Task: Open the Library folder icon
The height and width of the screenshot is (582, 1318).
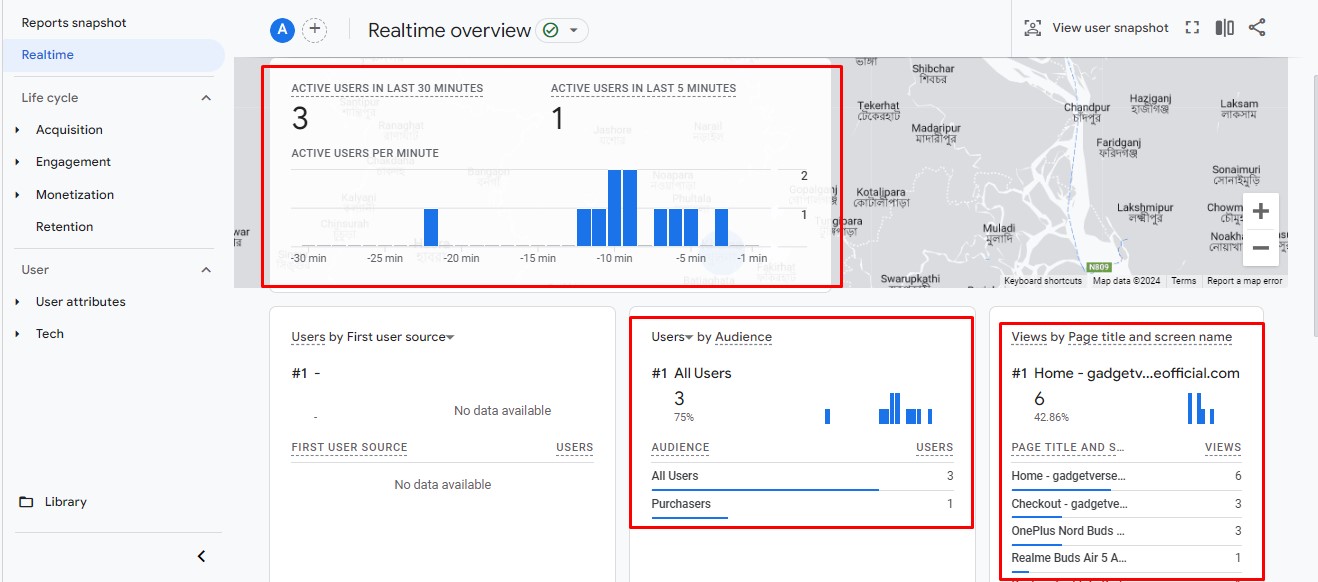Action: 27,502
